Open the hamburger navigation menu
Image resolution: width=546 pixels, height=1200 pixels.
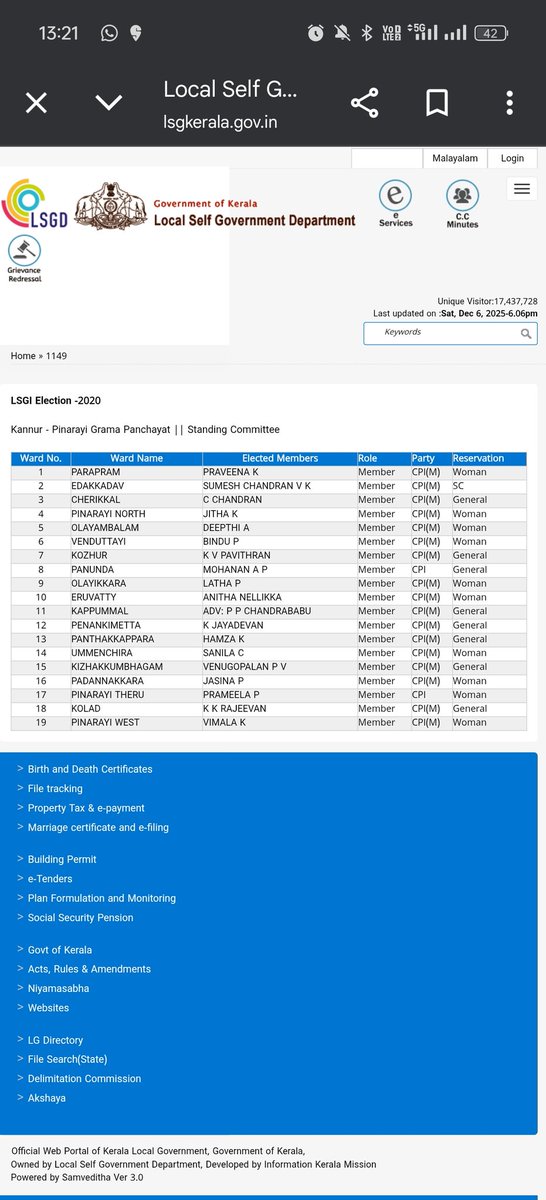(x=522, y=189)
